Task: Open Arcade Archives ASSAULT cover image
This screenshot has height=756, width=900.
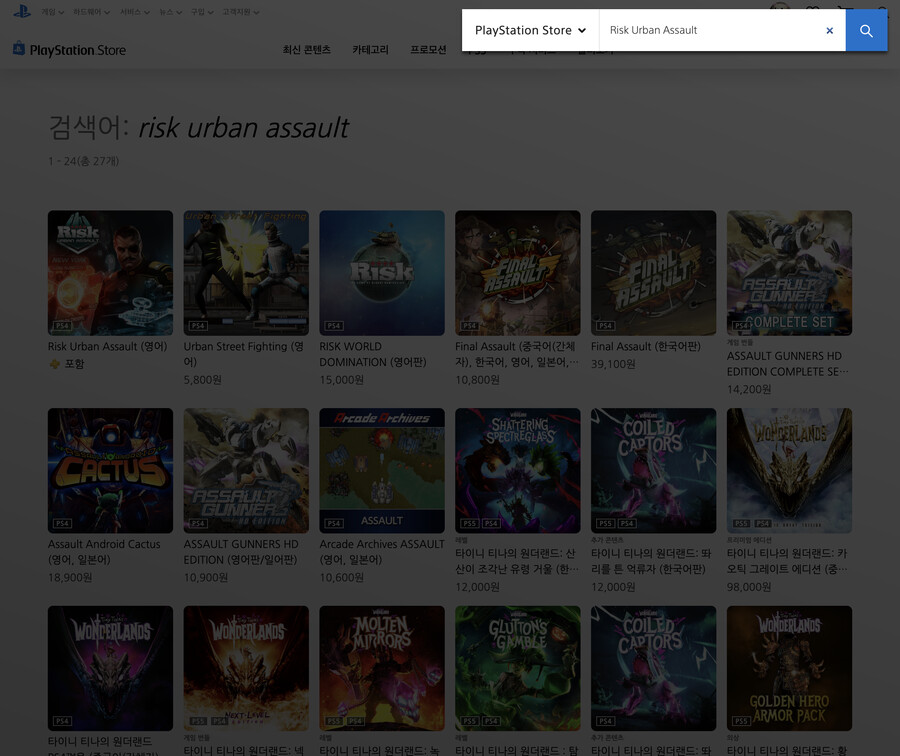Action: tap(382, 470)
